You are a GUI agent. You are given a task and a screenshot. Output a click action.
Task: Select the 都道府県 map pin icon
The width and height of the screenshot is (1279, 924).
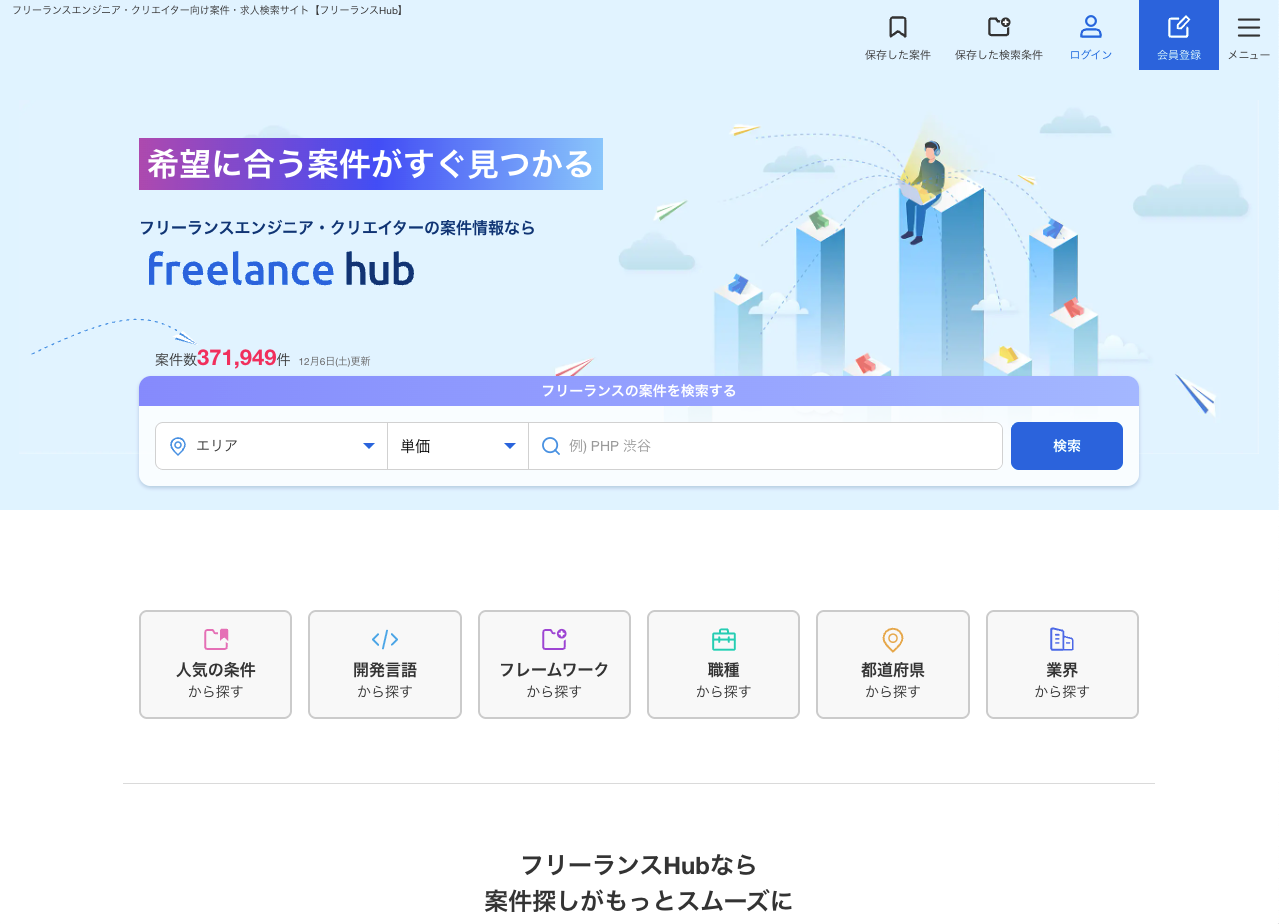892,639
